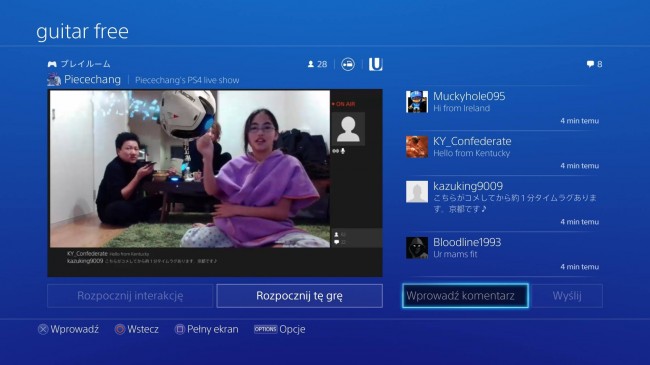Click the Hi from Ireland comment

(461, 108)
